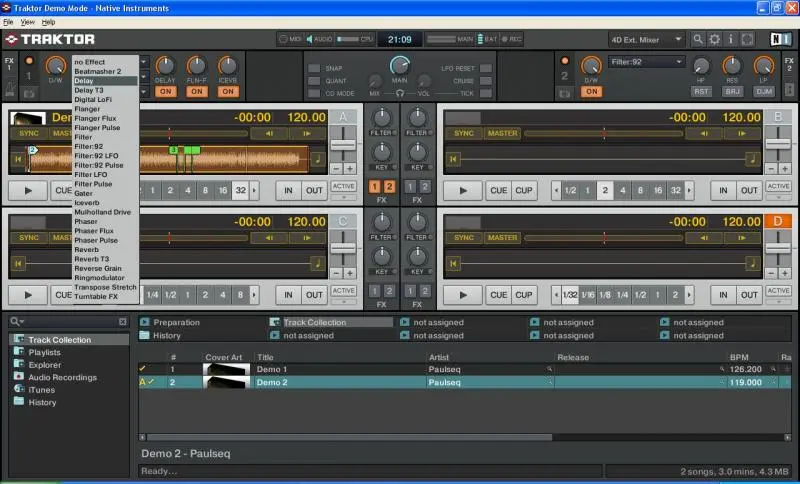Click the skip-to-start icon in Deck D
The height and width of the screenshot is (484, 800).
tap(454, 263)
